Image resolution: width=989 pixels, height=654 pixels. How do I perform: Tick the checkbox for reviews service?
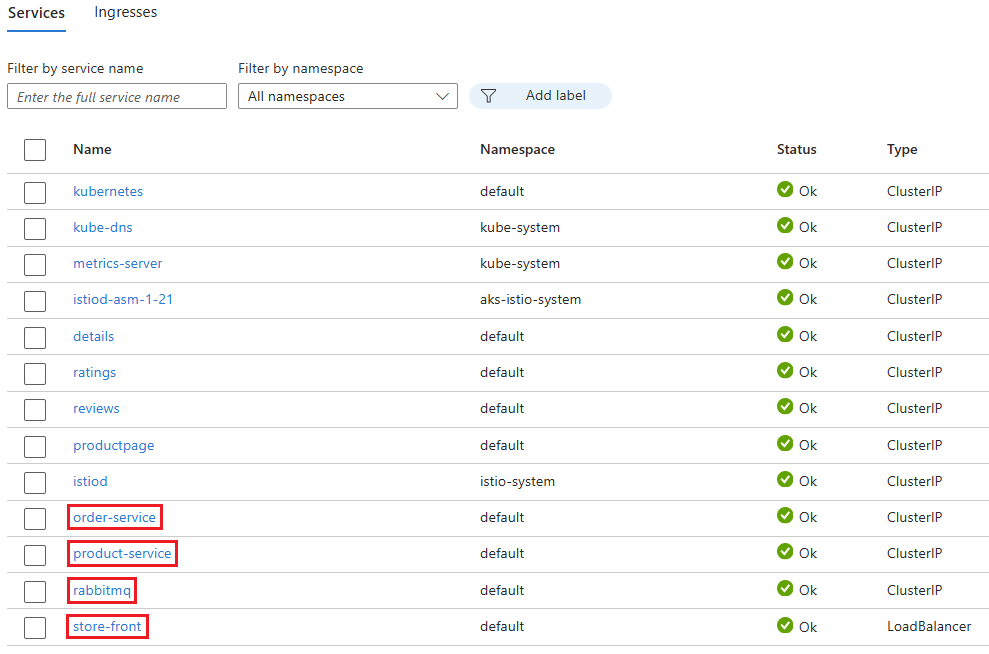pyautogui.click(x=35, y=410)
